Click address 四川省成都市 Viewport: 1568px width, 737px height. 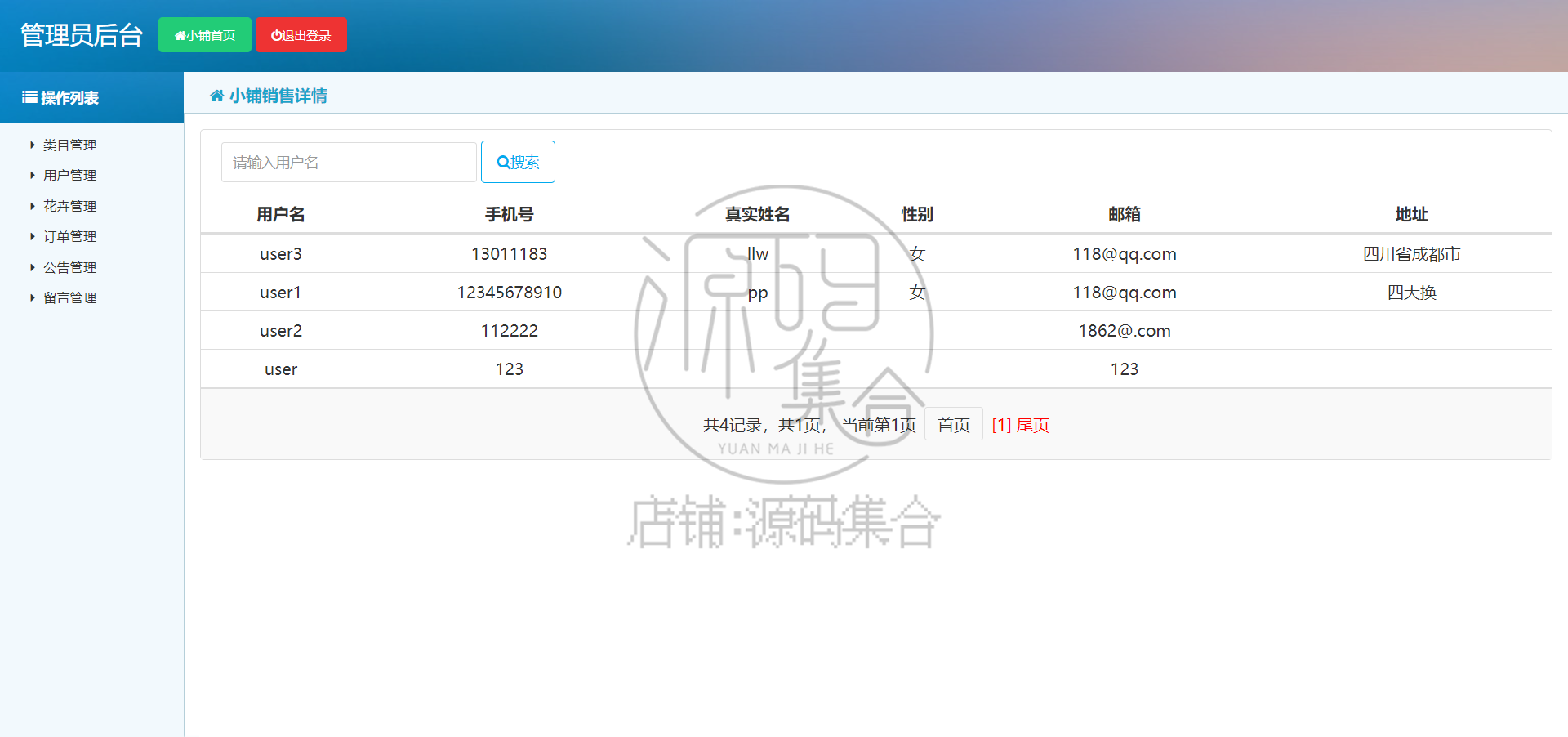tap(1412, 254)
